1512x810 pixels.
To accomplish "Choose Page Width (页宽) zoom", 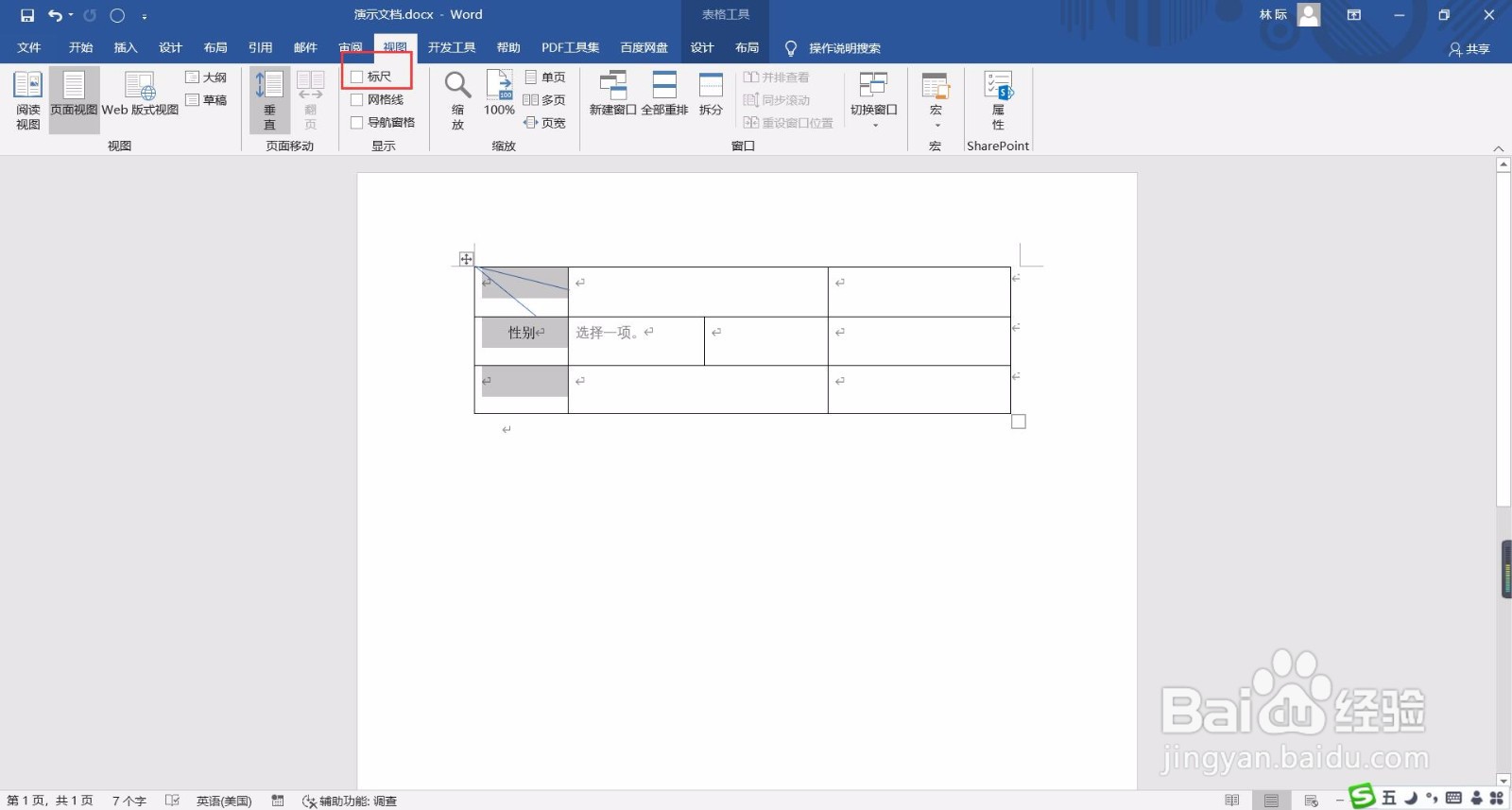I will click(545, 123).
